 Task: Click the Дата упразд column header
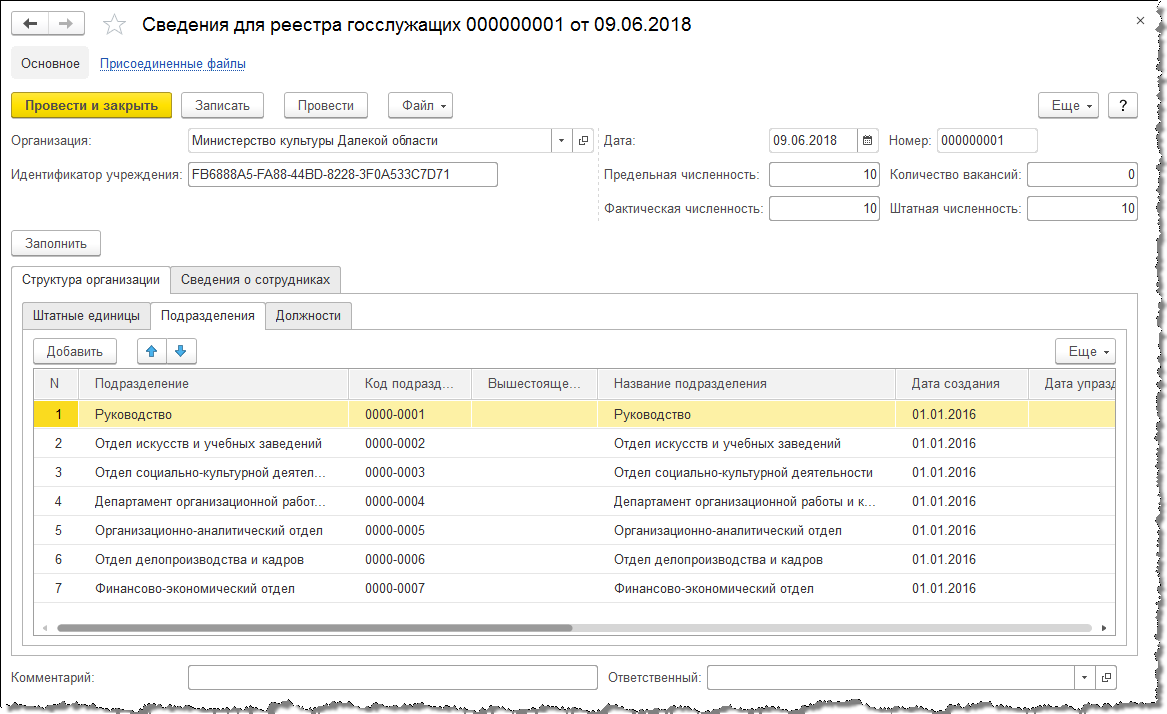coord(1072,384)
